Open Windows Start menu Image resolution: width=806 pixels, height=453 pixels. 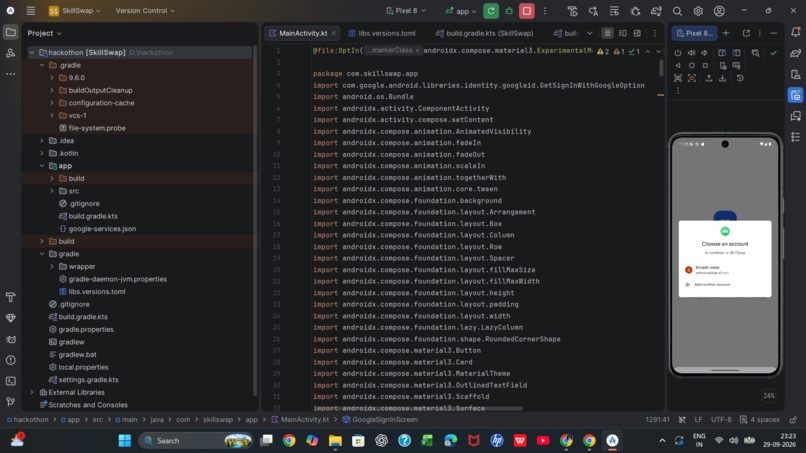[124, 441]
